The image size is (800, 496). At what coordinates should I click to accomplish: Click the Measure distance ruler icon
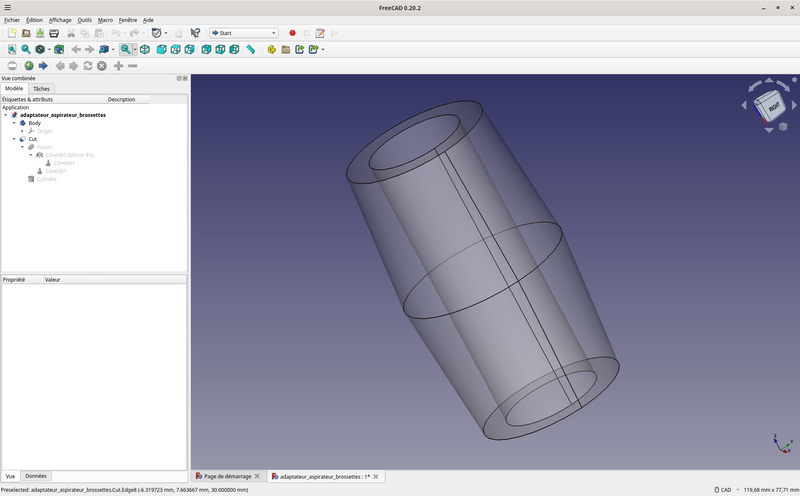click(x=250, y=49)
